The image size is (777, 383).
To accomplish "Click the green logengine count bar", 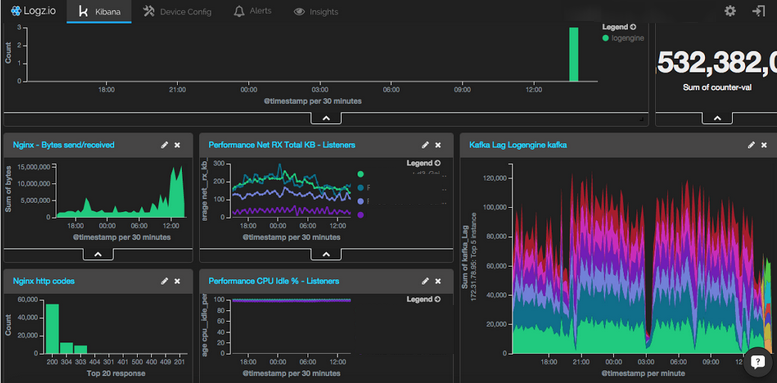I will click(573, 54).
